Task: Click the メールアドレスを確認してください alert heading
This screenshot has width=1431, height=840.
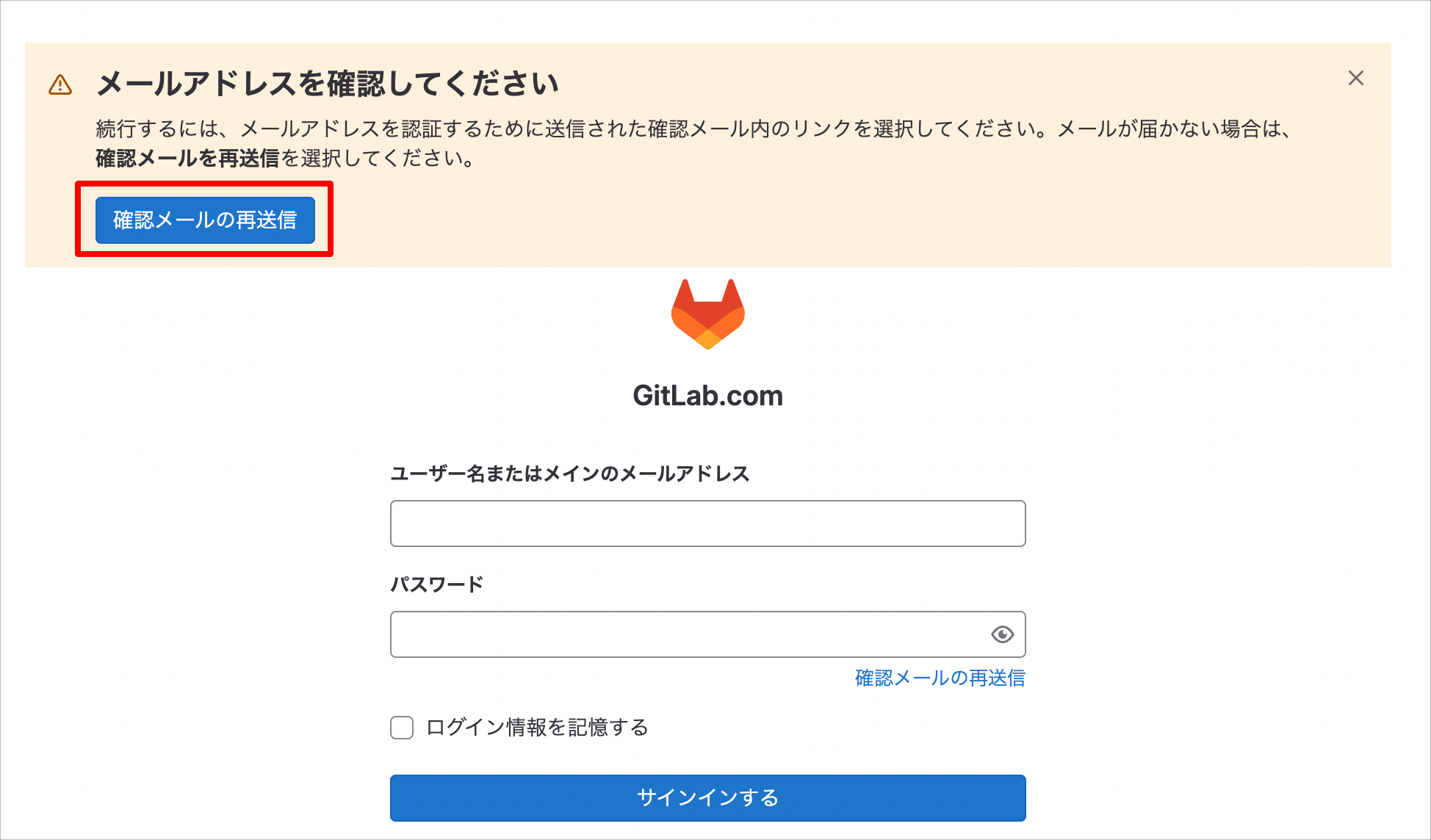Action: tap(328, 84)
